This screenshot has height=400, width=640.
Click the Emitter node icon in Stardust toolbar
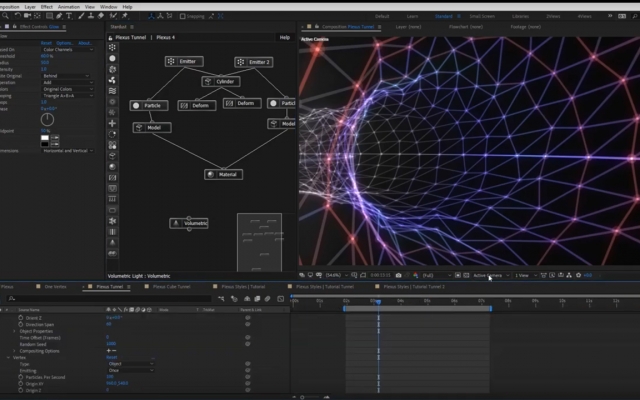point(112,47)
